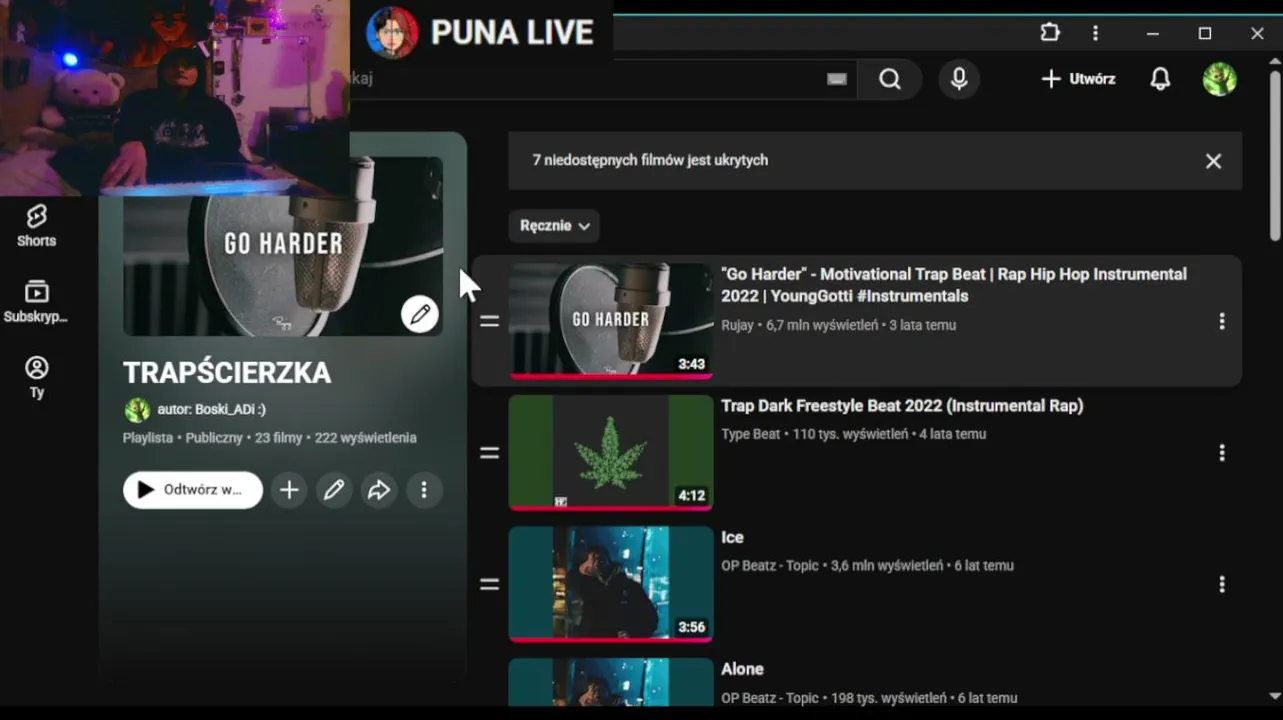Screen dimensions: 1283x720
Task: Grab reorder handle of 'Ice' row
Action: (x=489, y=585)
